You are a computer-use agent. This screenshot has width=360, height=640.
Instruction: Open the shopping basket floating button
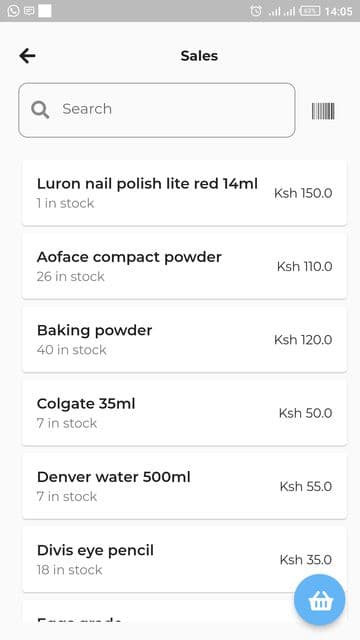tap(320, 600)
